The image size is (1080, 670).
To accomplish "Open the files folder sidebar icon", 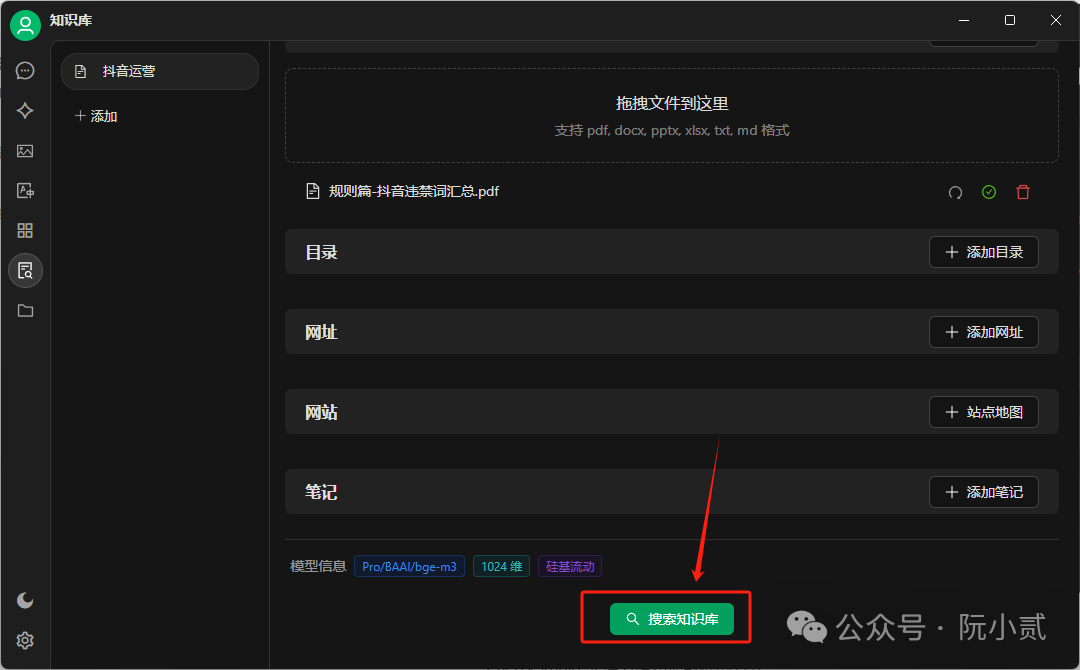I will point(25,311).
